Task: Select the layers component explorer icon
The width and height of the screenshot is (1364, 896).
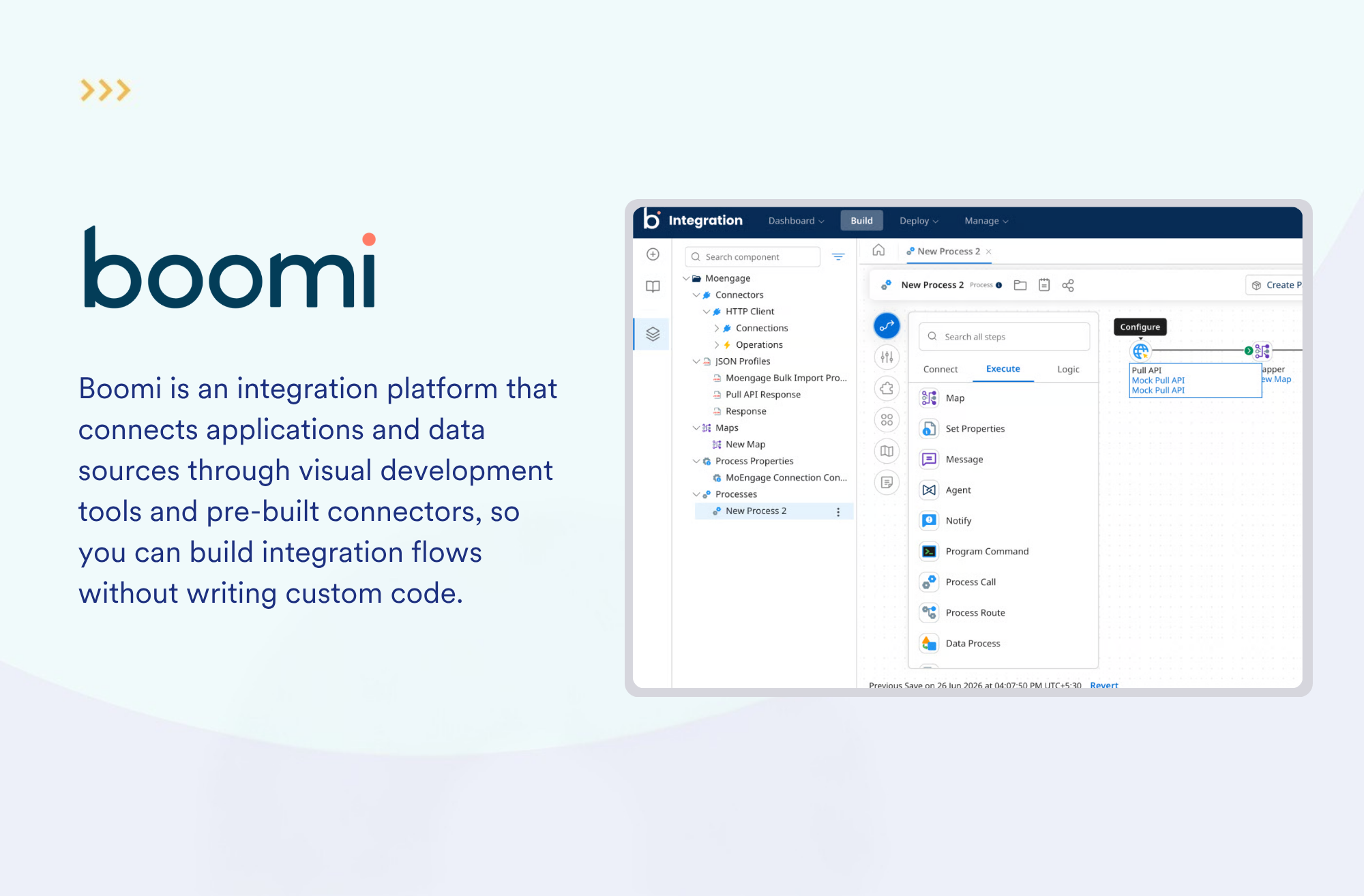Action: [653, 334]
